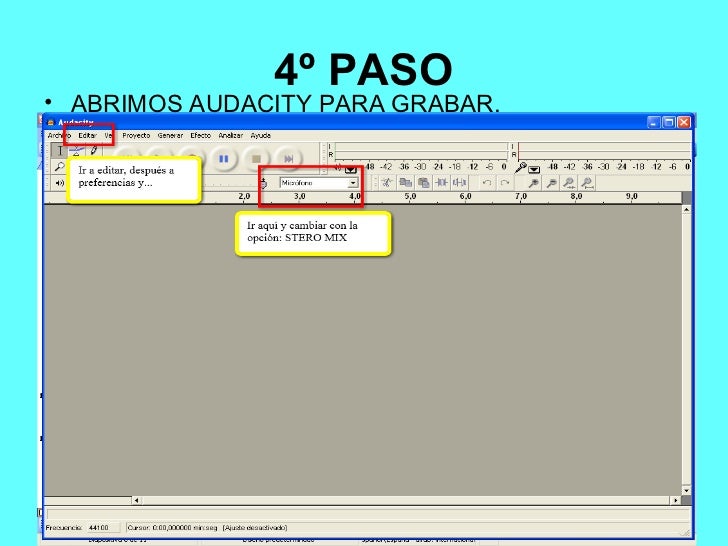The height and width of the screenshot is (546, 728).
Task: Click the Redo arrow icon
Action: tap(505, 183)
